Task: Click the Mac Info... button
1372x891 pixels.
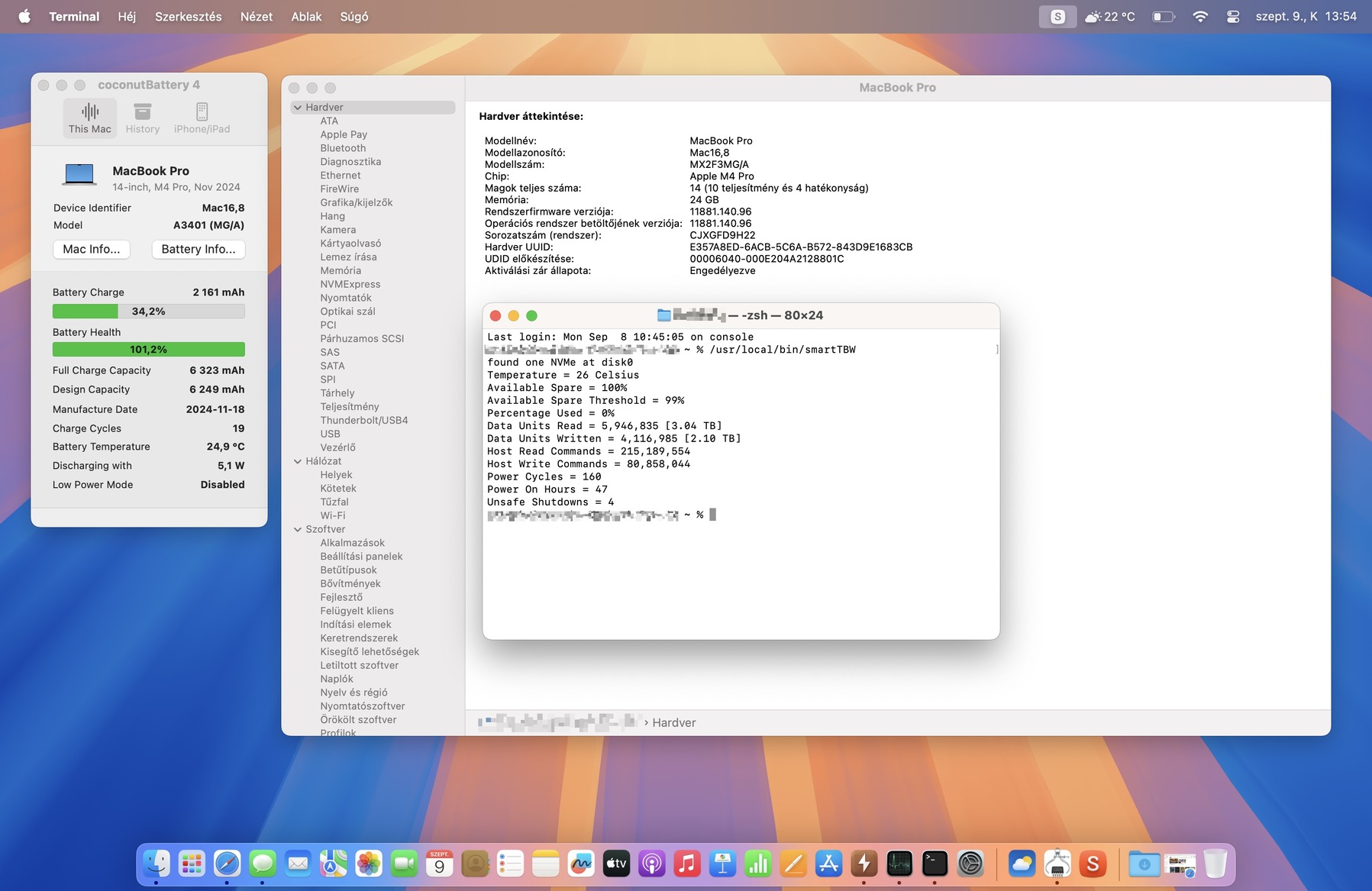Action: (92, 249)
